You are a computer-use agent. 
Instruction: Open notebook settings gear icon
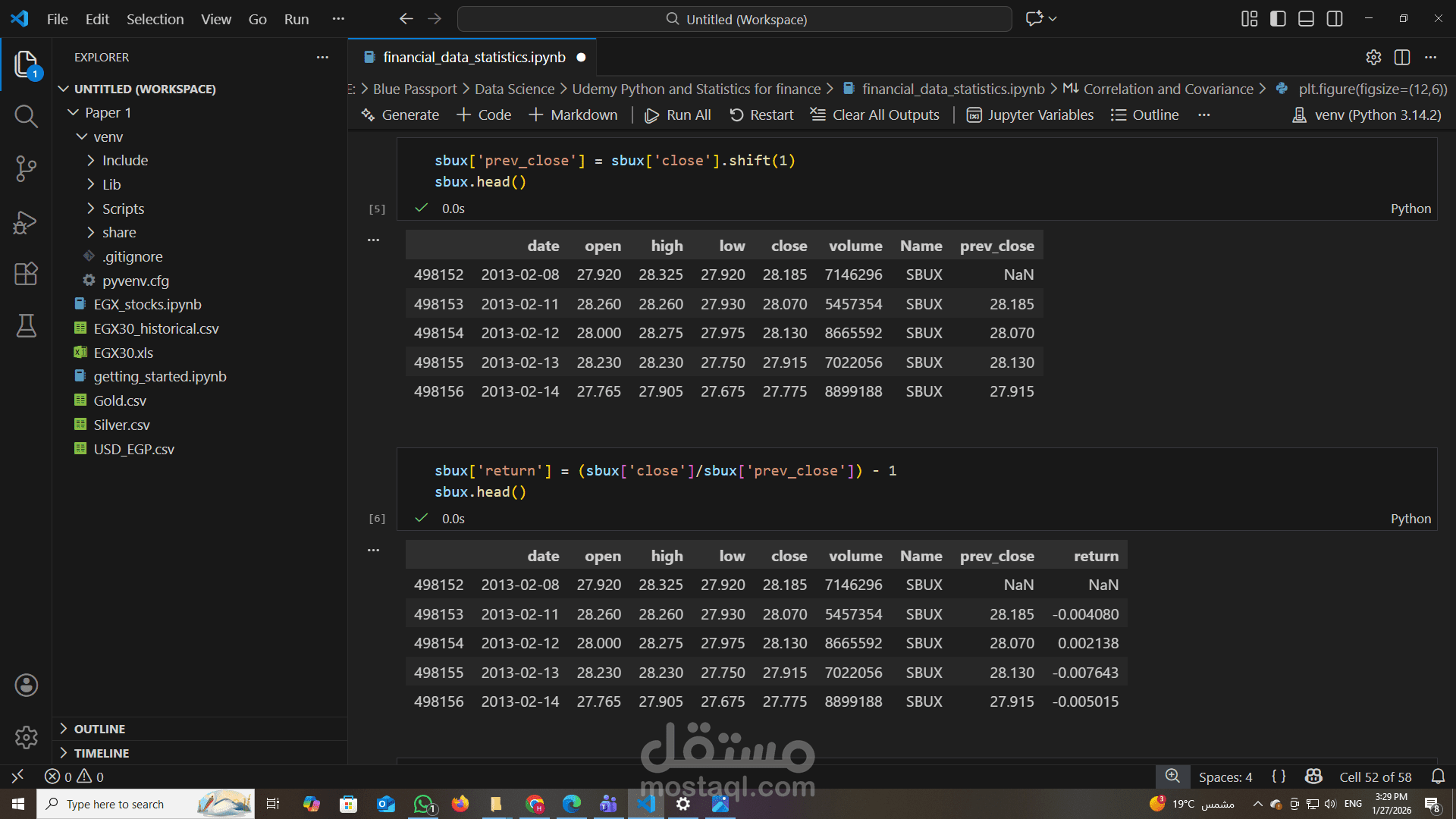pos(1373,58)
